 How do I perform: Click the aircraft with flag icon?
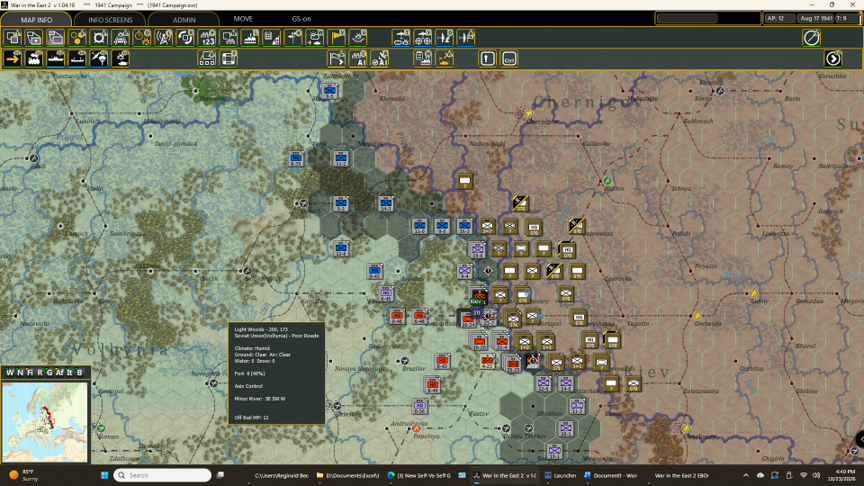(x=466, y=38)
